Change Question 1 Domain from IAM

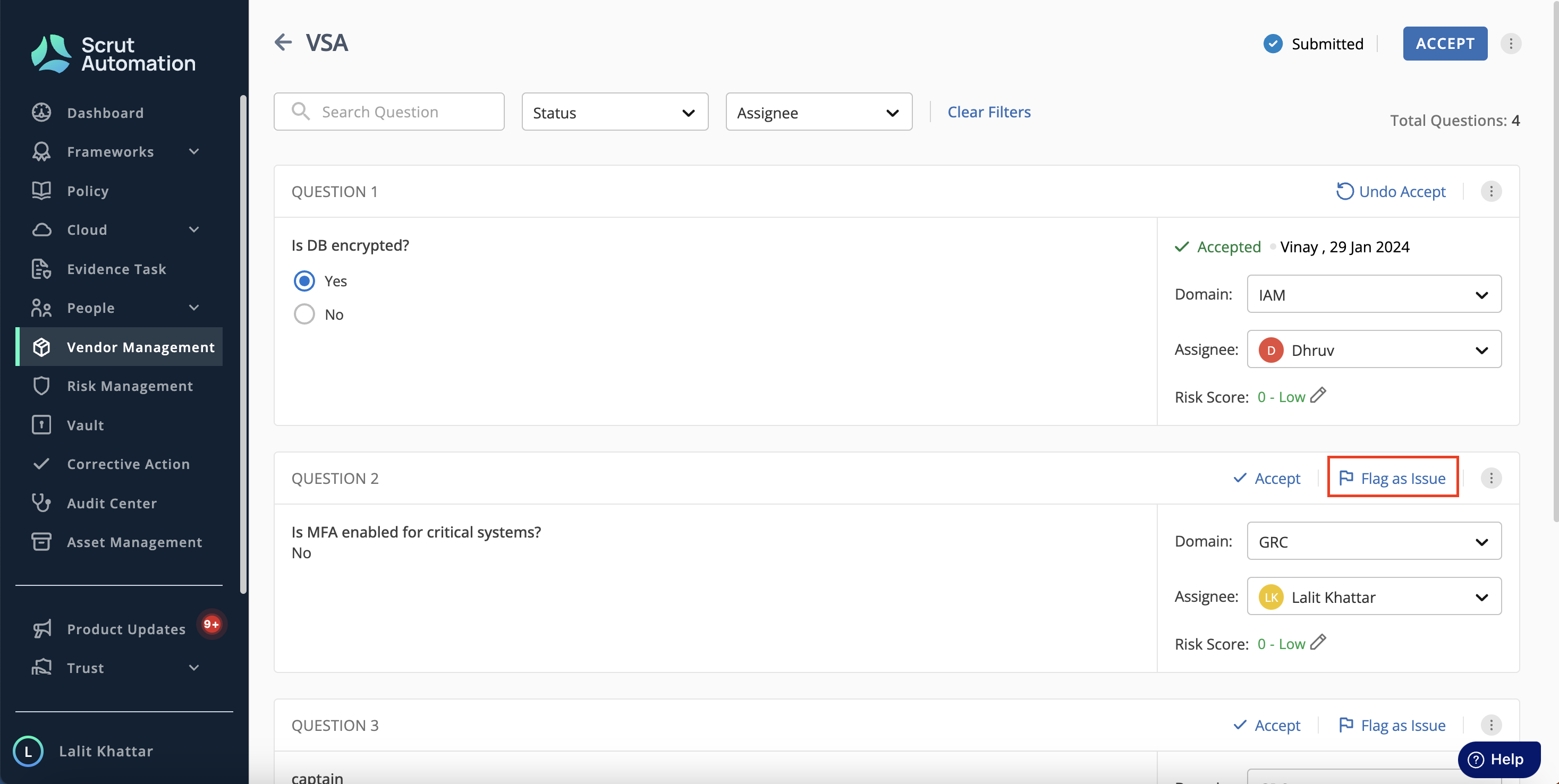click(1374, 295)
